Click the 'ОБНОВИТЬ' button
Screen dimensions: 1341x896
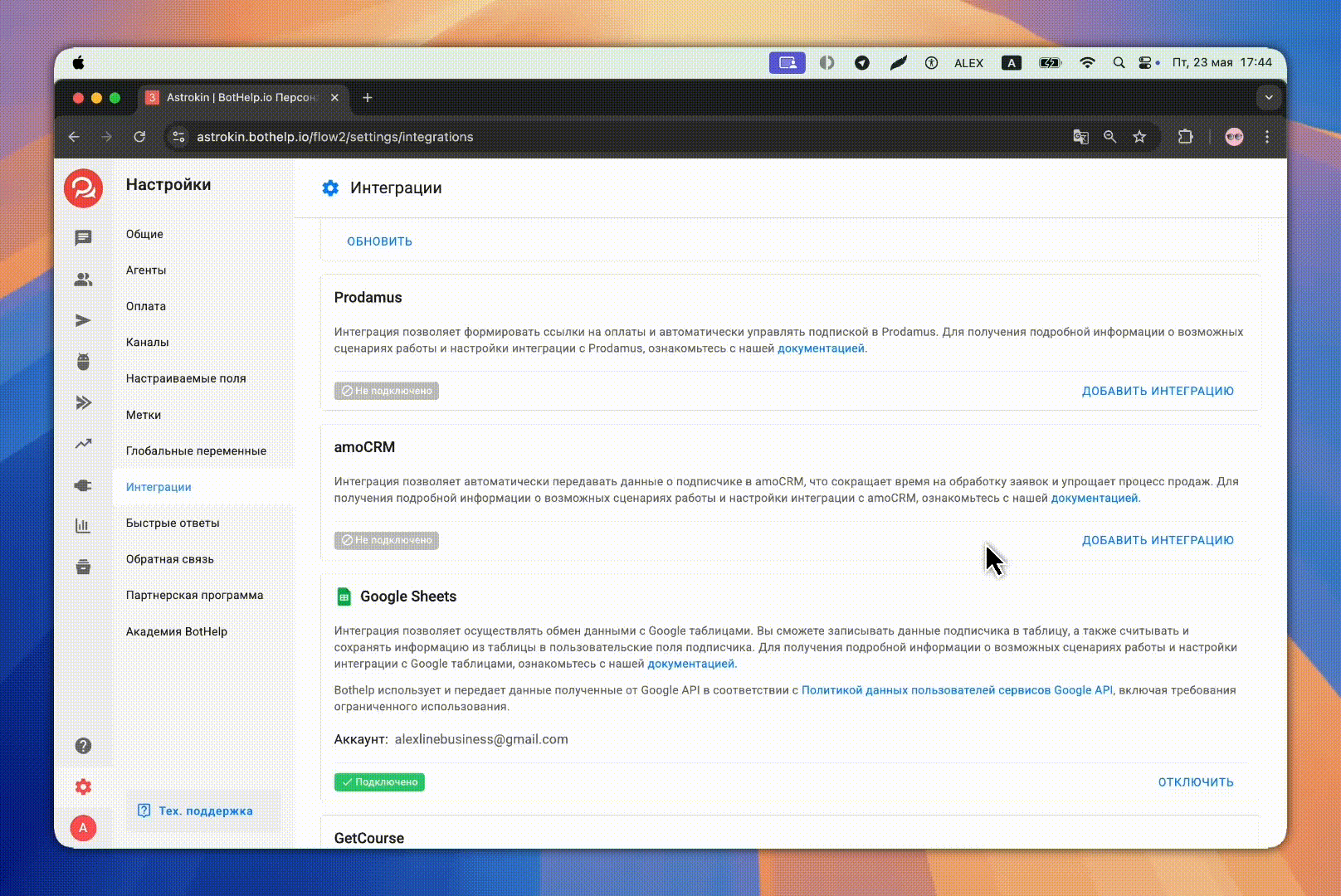(379, 241)
